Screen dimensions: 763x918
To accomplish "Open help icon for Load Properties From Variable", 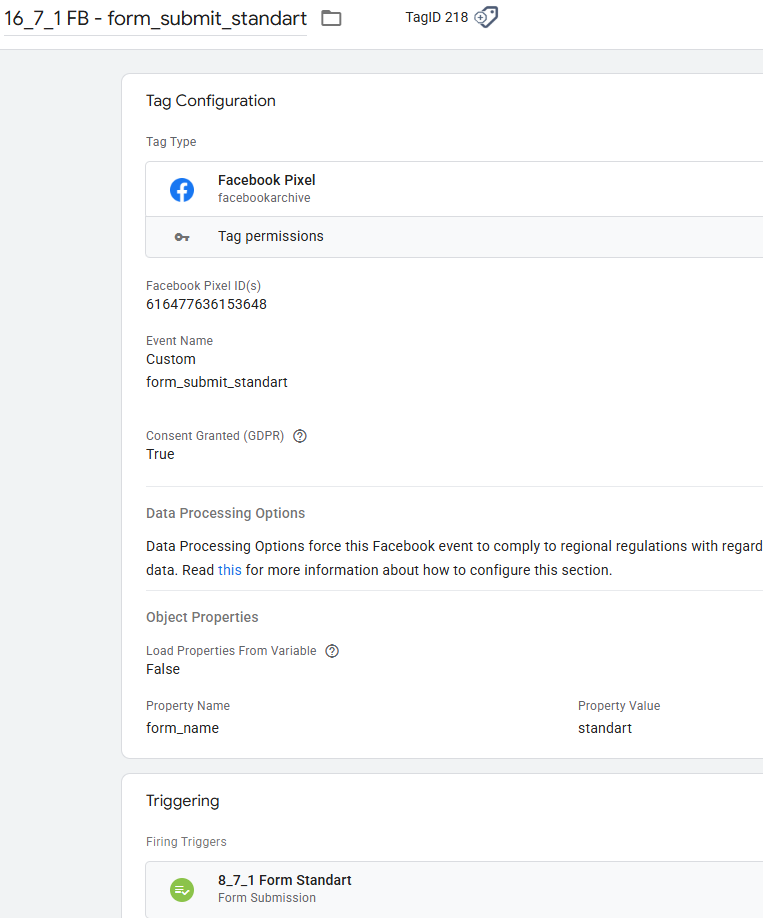I will point(332,651).
